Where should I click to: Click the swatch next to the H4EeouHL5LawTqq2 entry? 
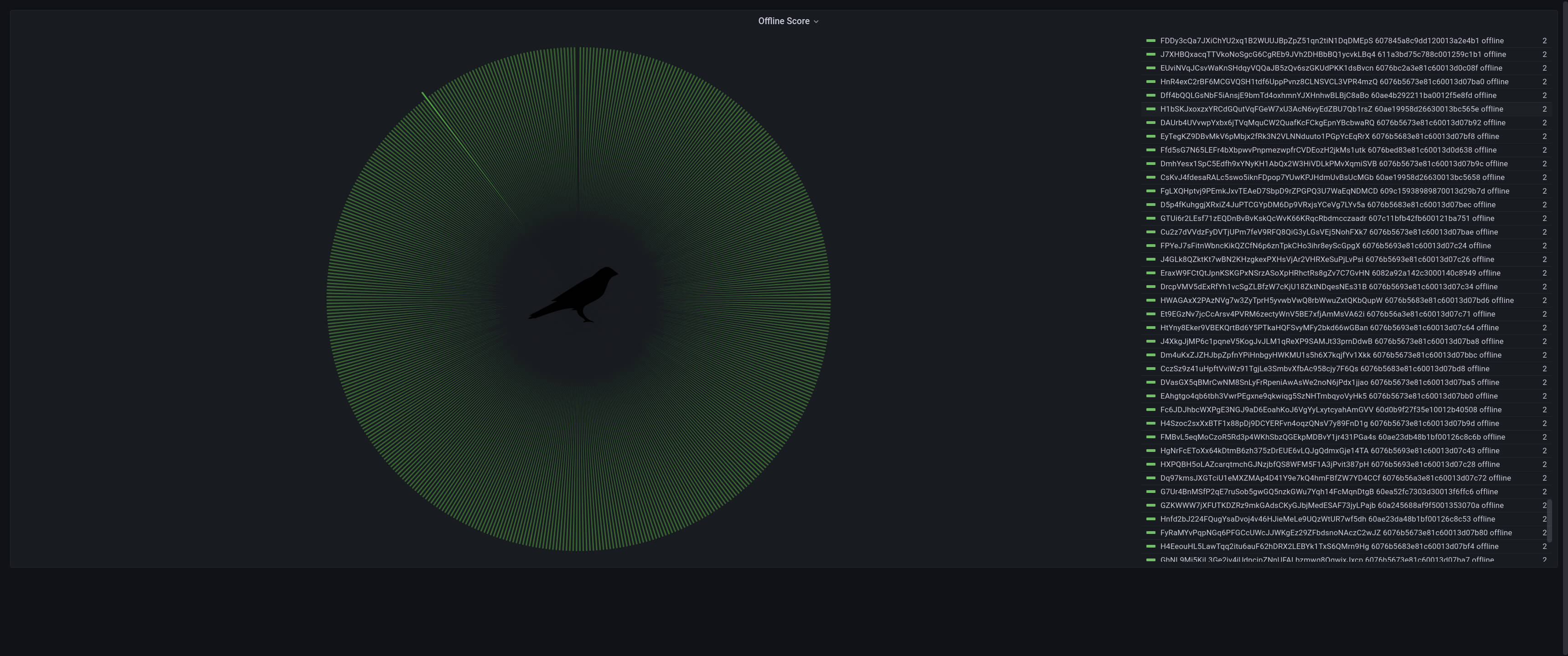[1150, 547]
